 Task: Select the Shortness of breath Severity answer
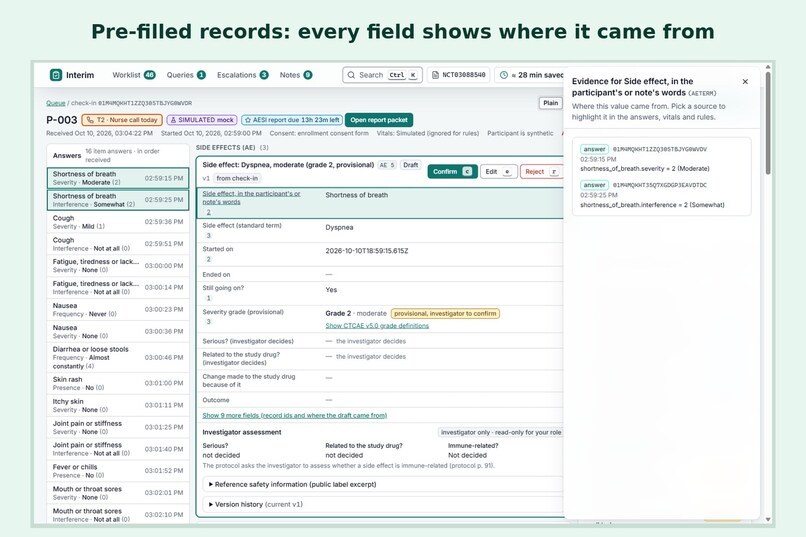[118, 178]
